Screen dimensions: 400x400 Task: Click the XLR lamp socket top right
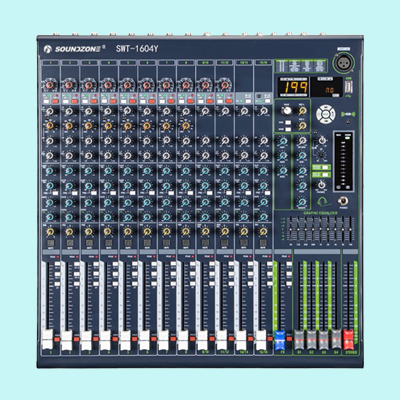(343, 63)
